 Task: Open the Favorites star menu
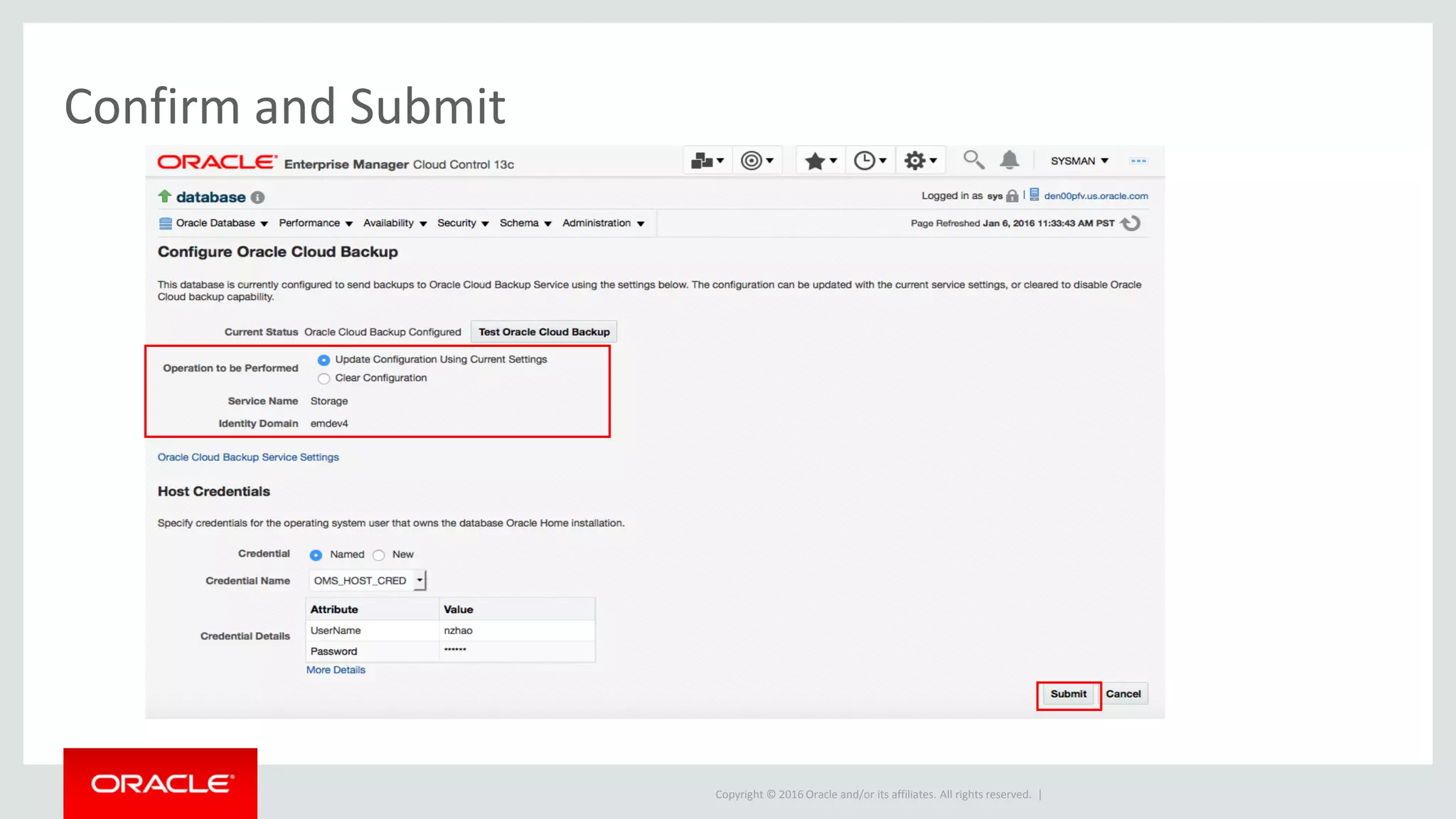coord(820,161)
